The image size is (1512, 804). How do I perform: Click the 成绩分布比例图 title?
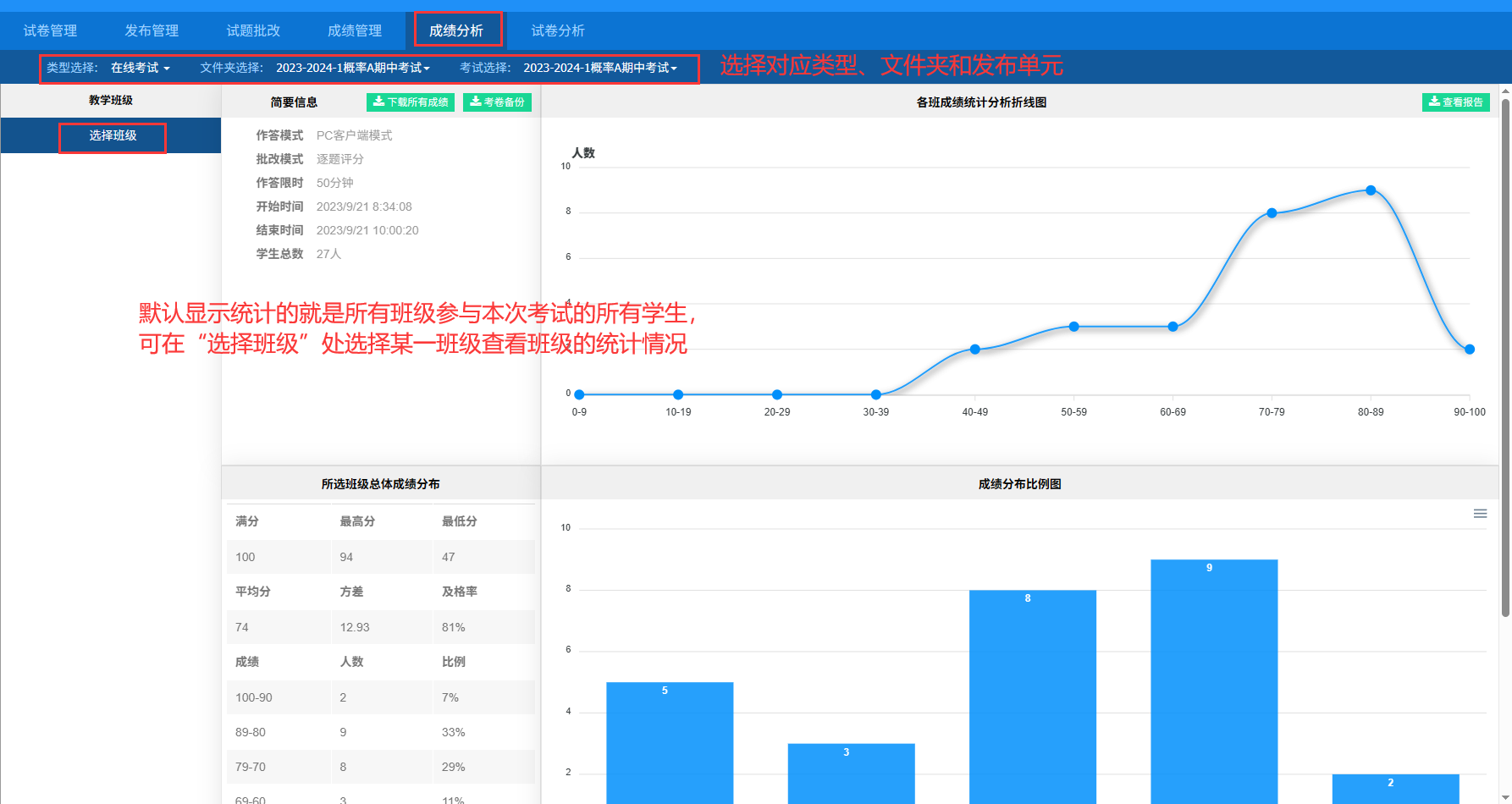(1019, 484)
